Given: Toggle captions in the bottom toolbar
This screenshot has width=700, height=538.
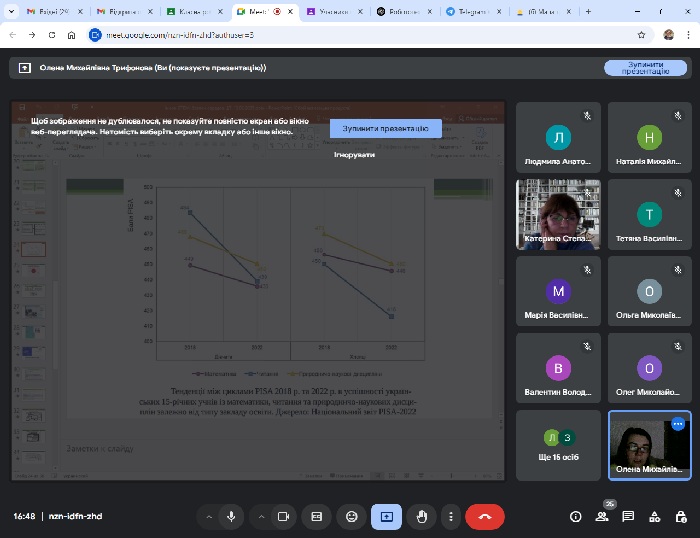Looking at the screenshot, I should [317, 516].
